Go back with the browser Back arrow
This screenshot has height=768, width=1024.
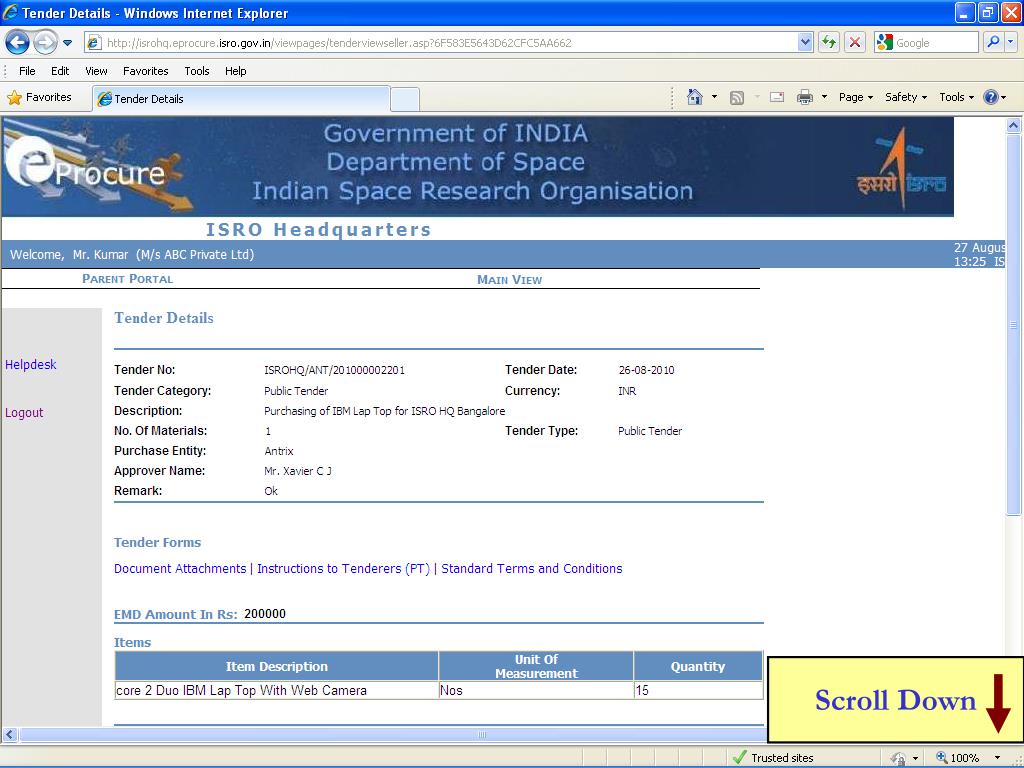tap(17, 43)
